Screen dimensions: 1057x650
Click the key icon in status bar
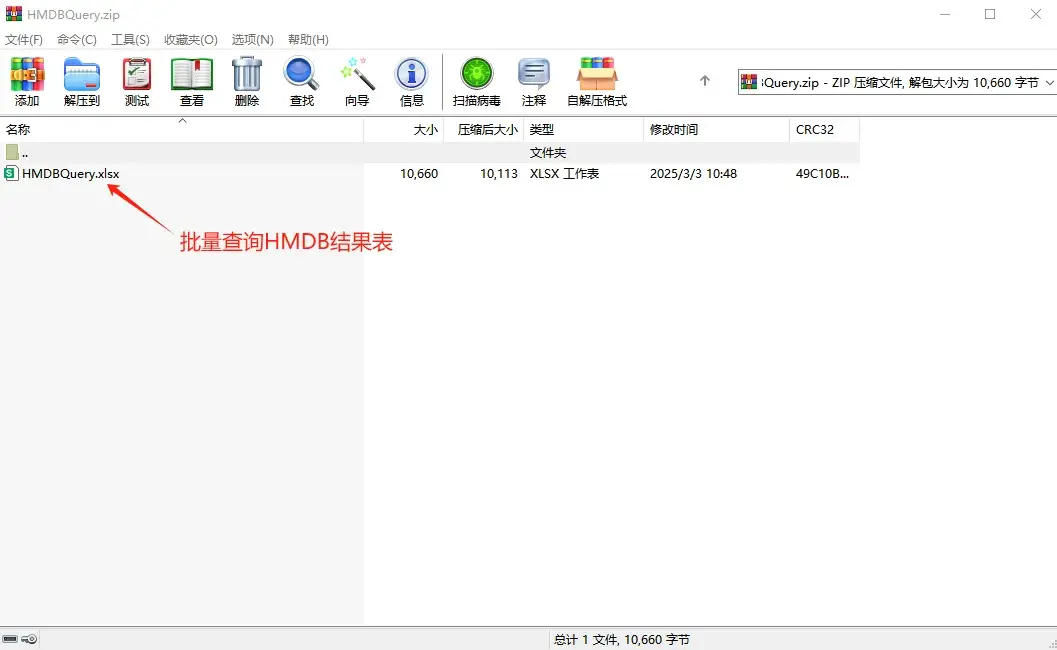click(x=28, y=638)
